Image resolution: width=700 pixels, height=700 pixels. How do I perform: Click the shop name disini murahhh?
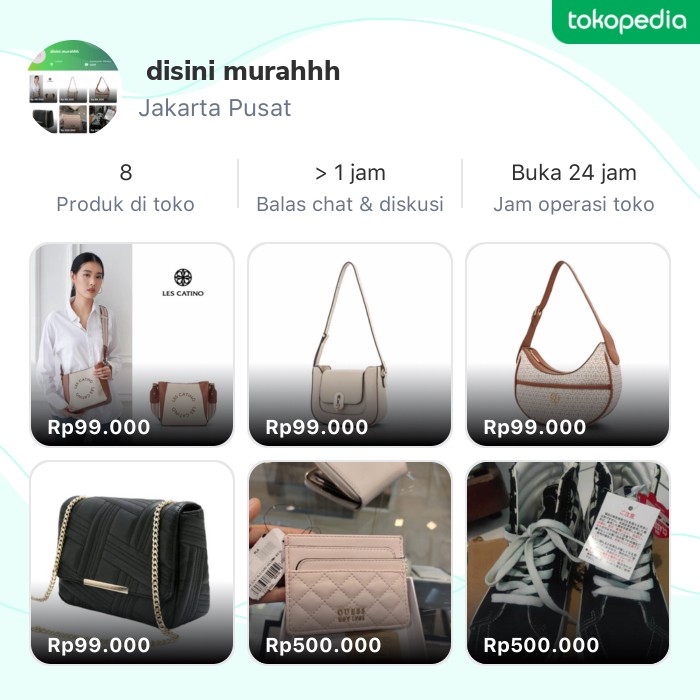point(243,71)
